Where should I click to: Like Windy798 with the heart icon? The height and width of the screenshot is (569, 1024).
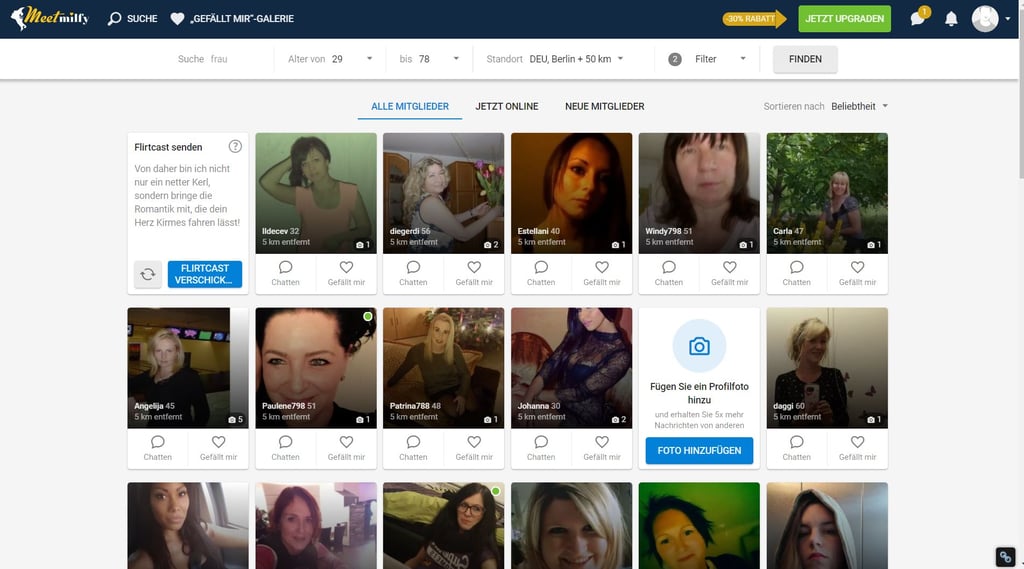tap(729, 268)
